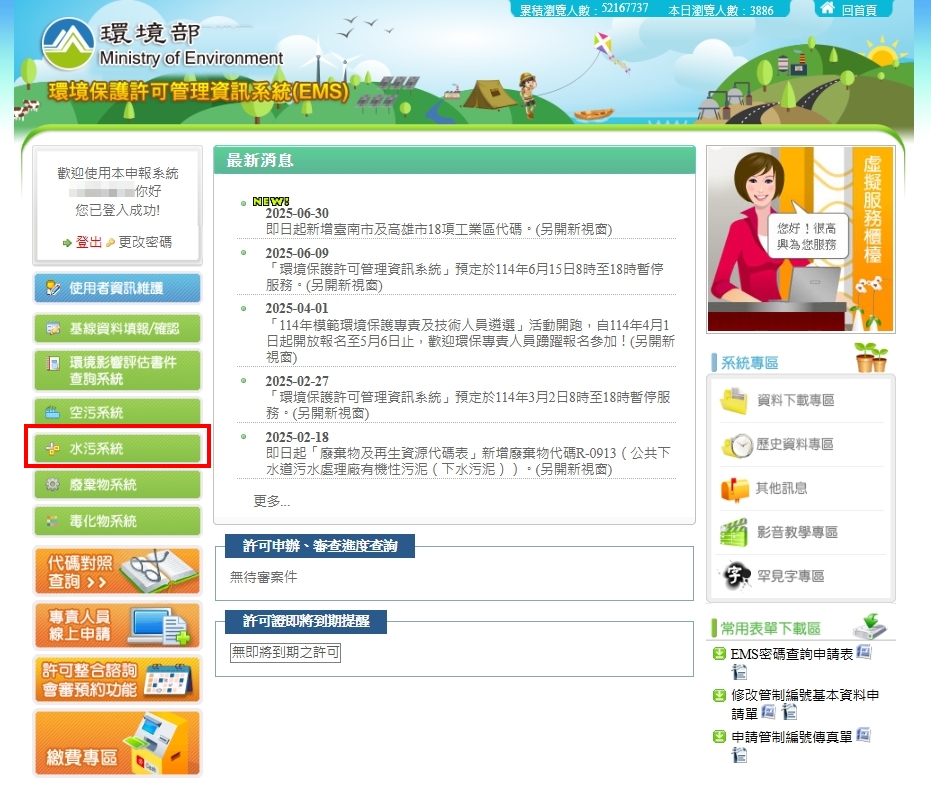Click the 專責人員線上申請 banner button

click(x=117, y=625)
